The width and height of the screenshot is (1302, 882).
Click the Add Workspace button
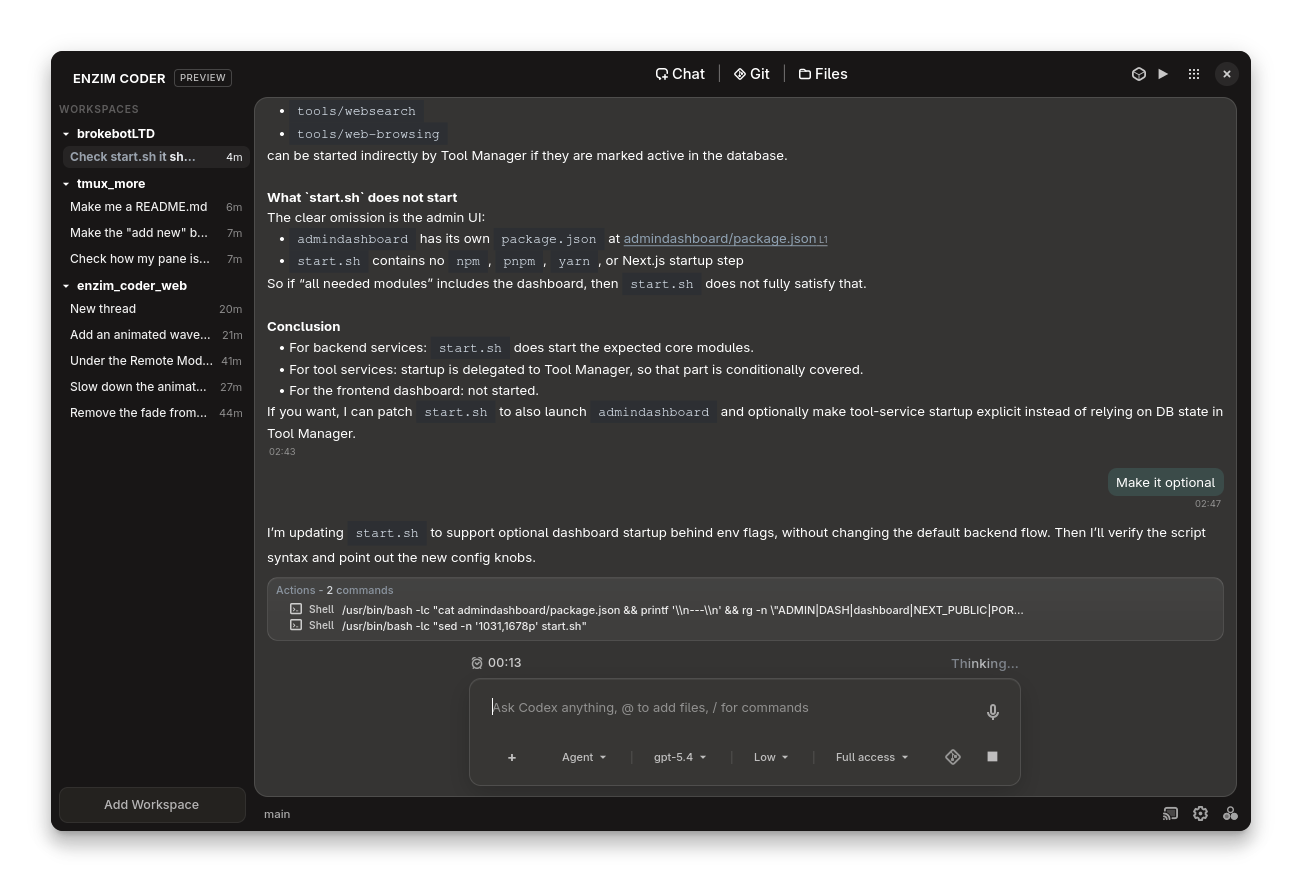tap(152, 804)
